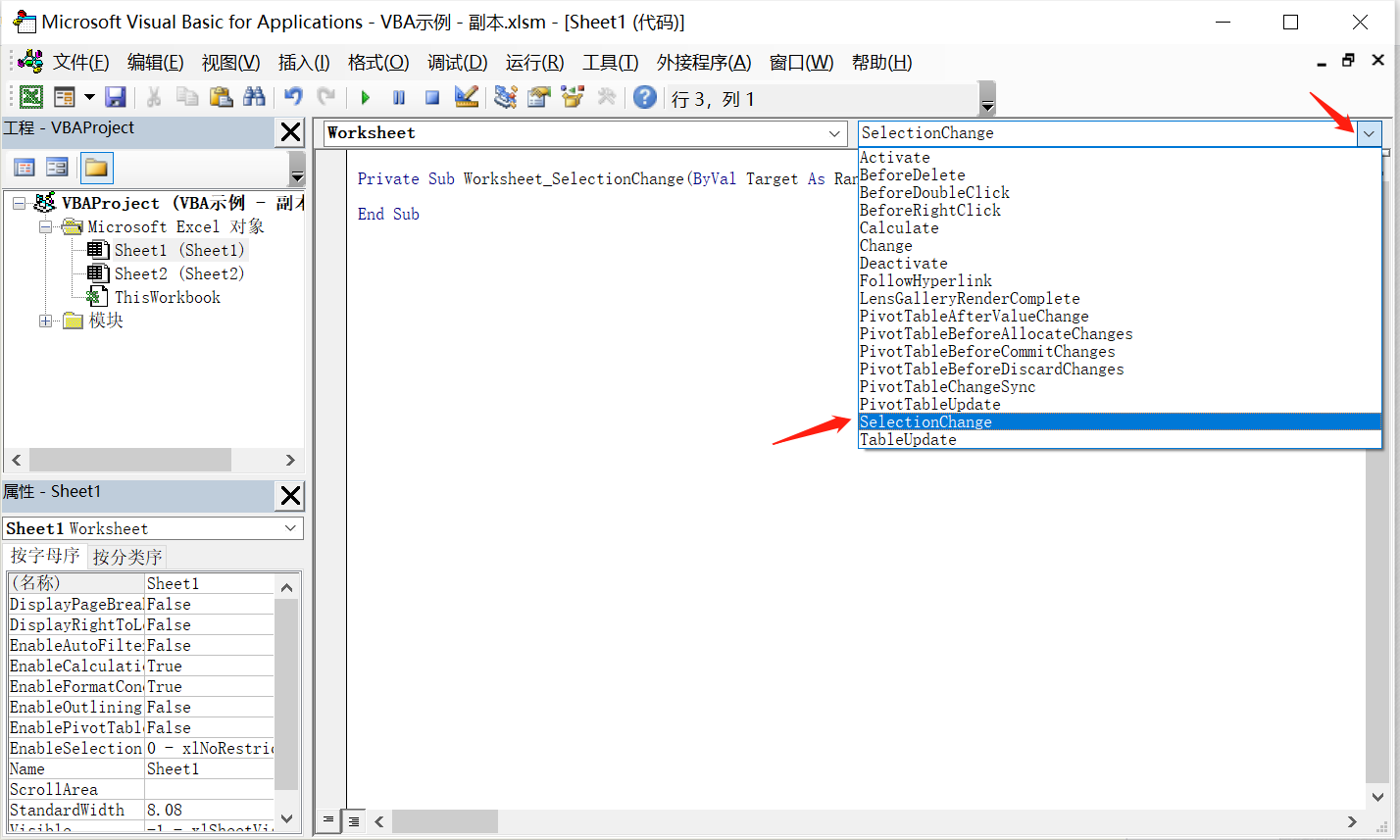
Task: Click the Reset stop square icon
Action: (432, 97)
